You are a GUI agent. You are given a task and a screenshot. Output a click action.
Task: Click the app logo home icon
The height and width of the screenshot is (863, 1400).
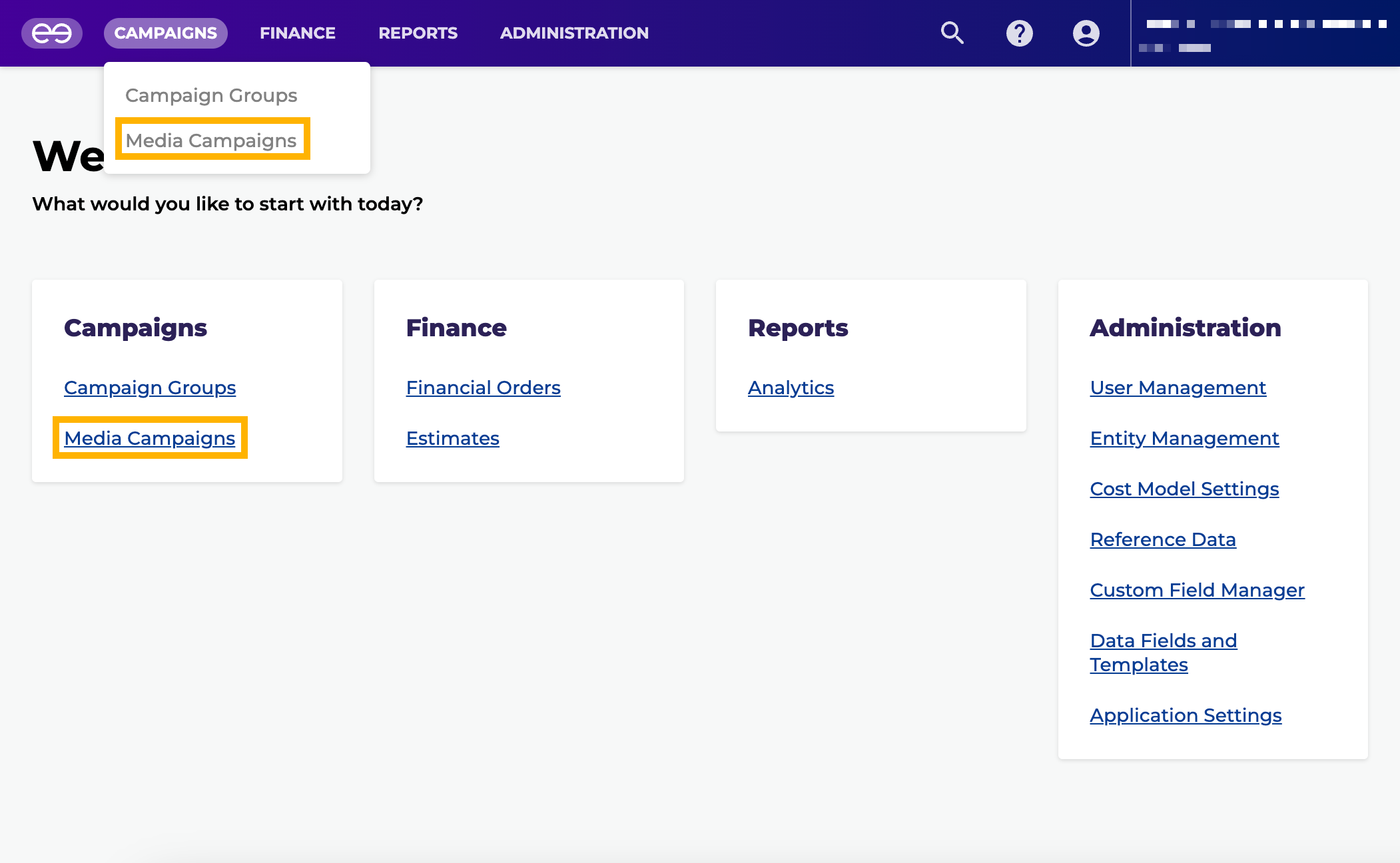pyautogui.click(x=52, y=33)
